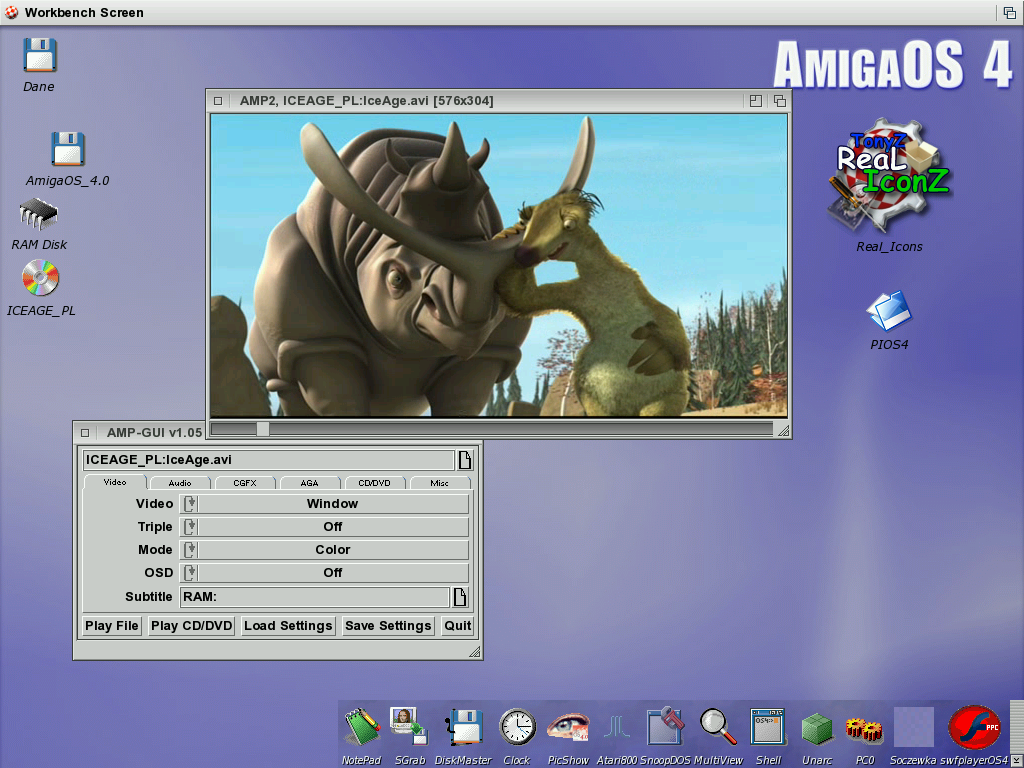Launch Unarc green box icon
Image resolution: width=1024 pixels, height=768 pixels.
coord(817,729)
